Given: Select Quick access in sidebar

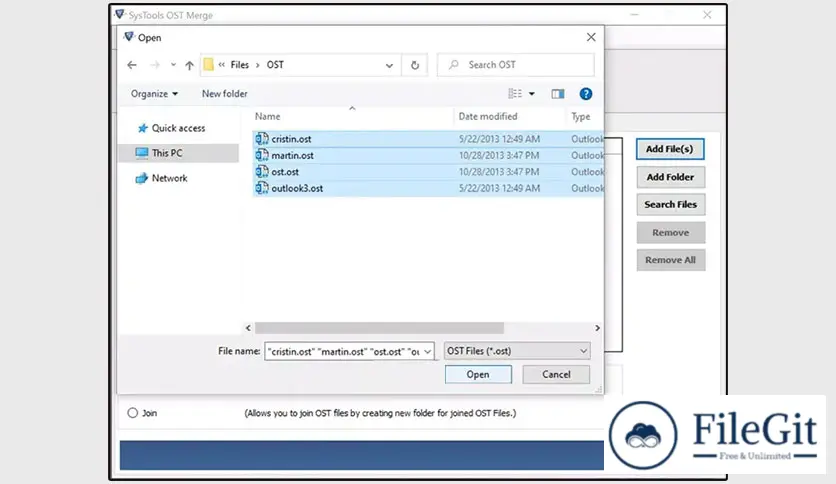Looking at the screenshot, I should 178,128.
